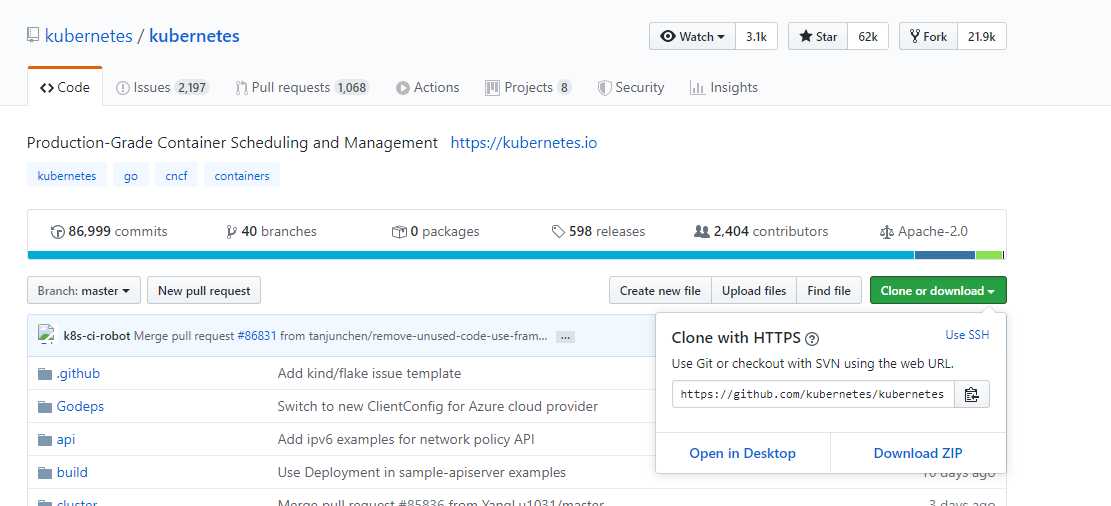Click New pull request button
The image size is (1111, 506).
tap(204, 291)
